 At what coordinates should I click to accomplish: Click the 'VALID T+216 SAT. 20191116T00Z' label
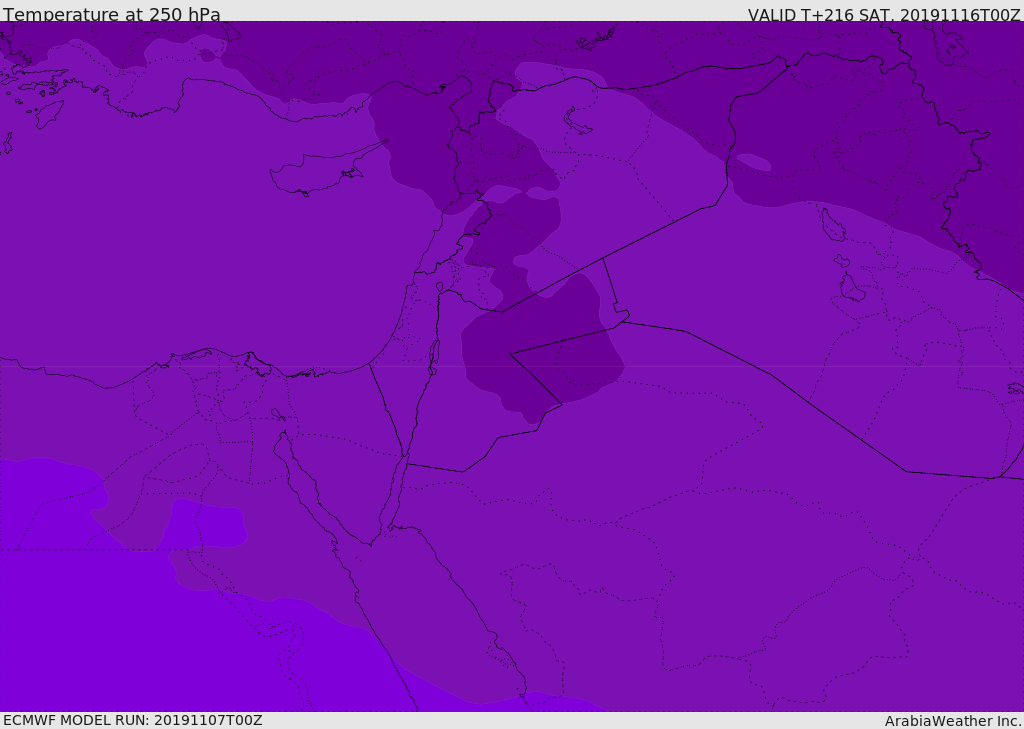pyautogui.click(x=884, y=15)
